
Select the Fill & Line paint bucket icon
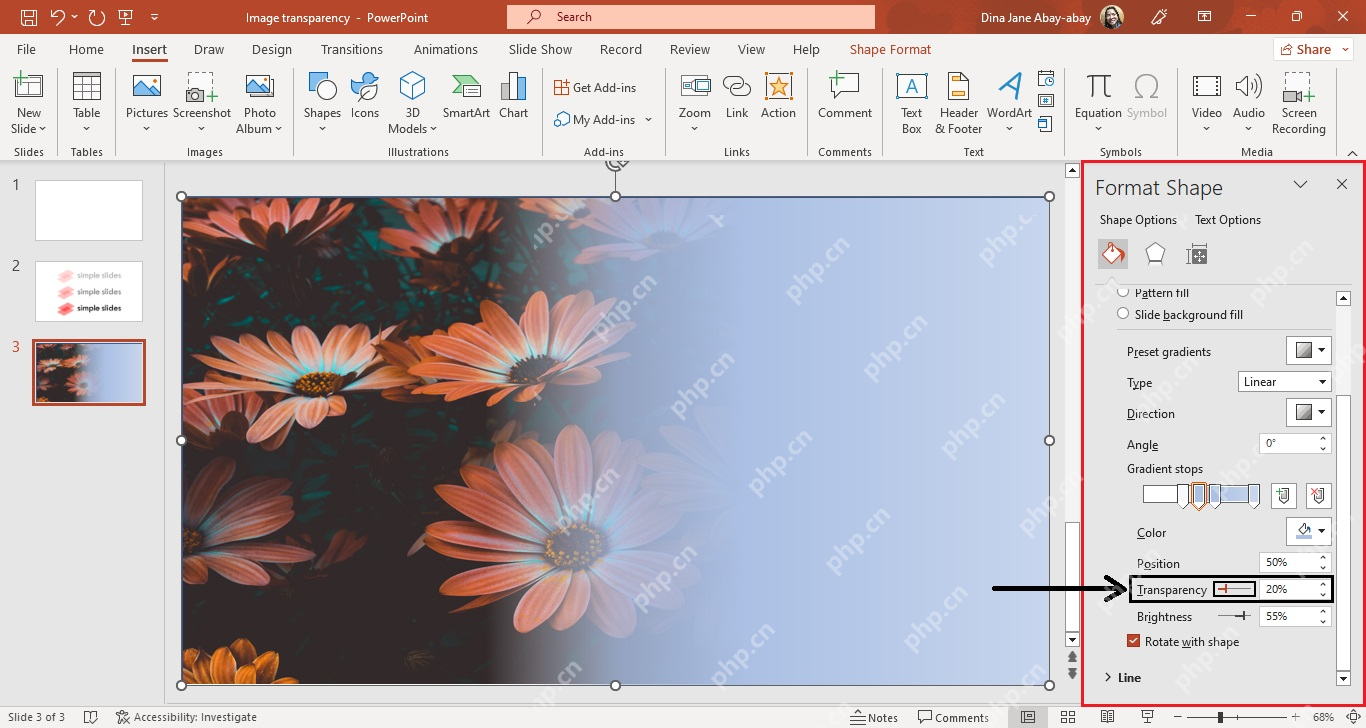(x=1113, y=254)
